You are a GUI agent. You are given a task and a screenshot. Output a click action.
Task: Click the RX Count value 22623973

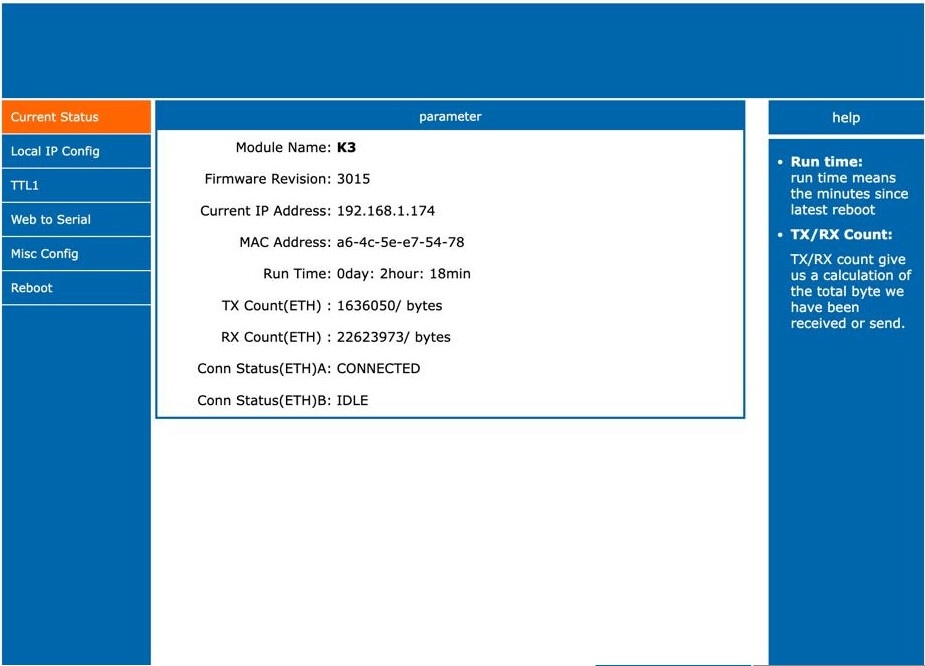coord(376,337)
